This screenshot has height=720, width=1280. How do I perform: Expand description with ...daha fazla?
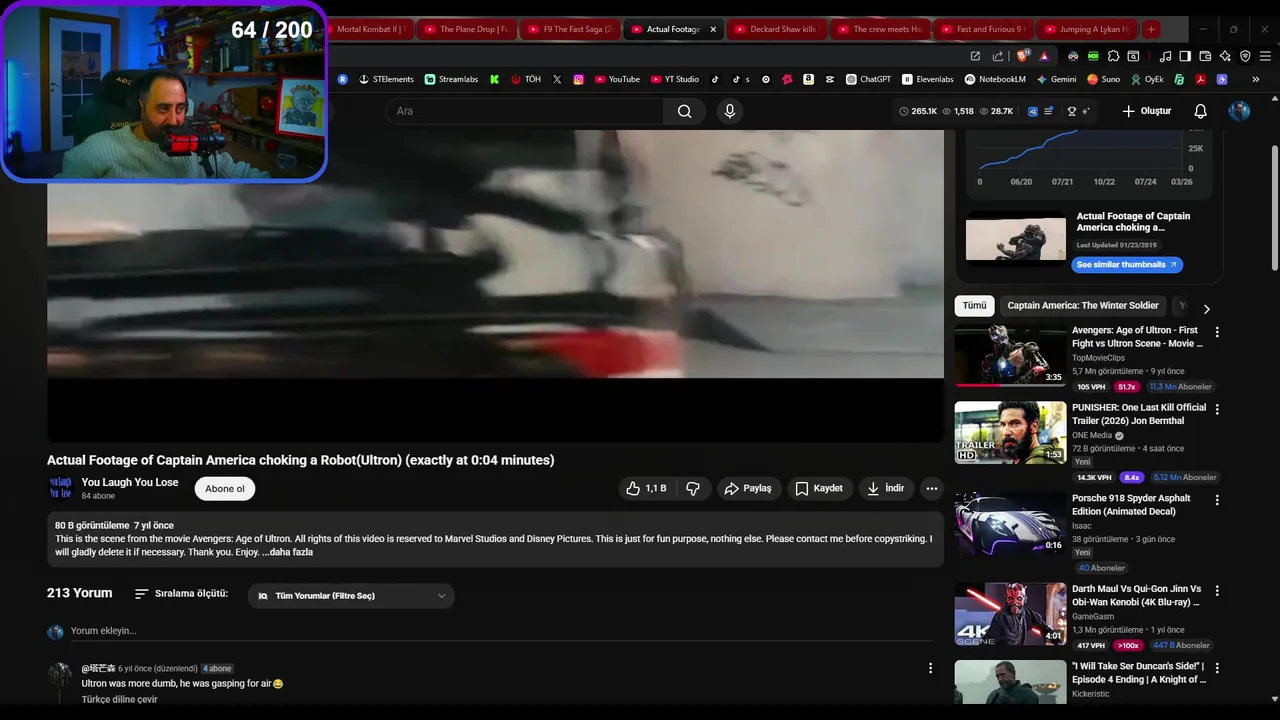tap(288, 552)
